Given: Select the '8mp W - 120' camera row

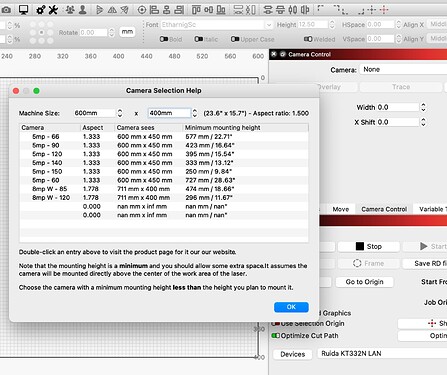Looking at the screenshot, I should (x=164, y=197).
